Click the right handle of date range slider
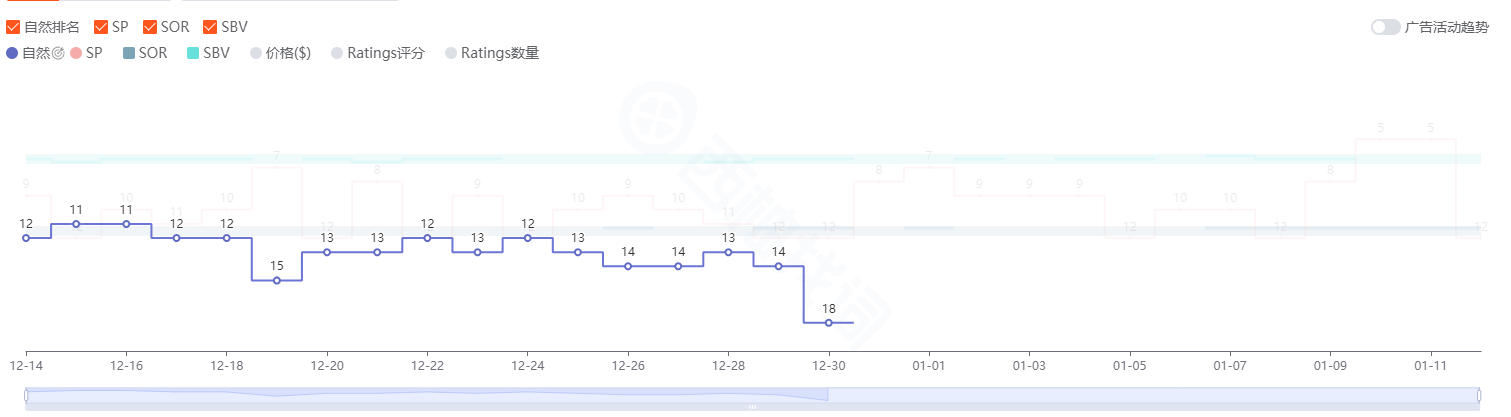1511x417 pixels. pyautogui.click(x=1479, y=396)
